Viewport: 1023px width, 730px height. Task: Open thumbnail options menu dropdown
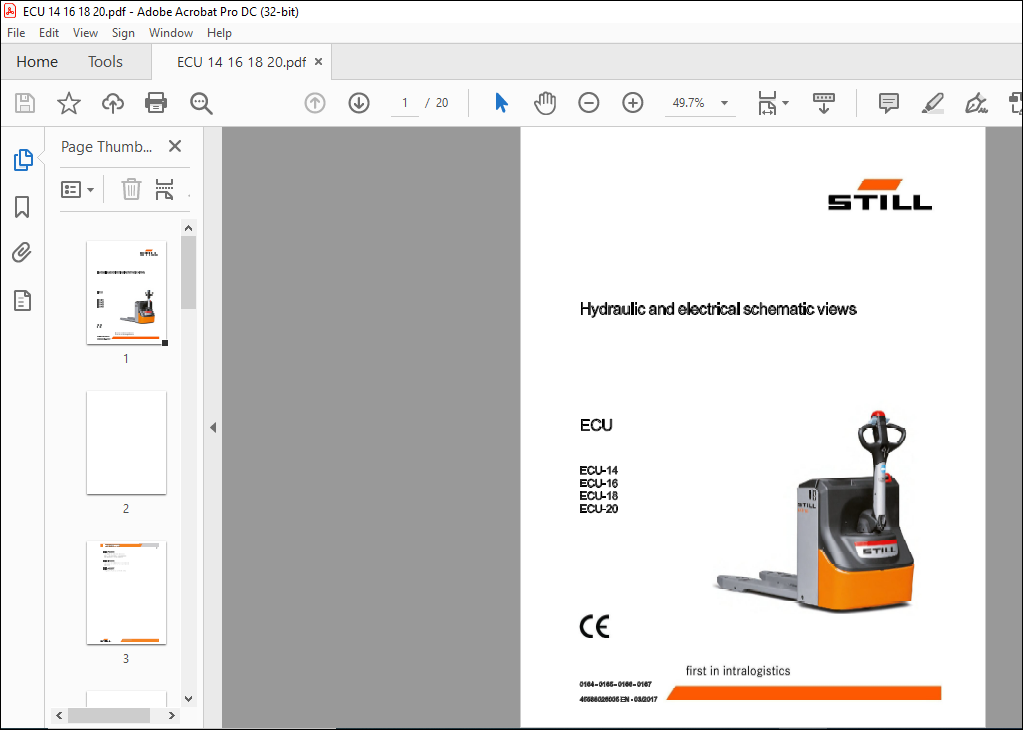[78, 189]
